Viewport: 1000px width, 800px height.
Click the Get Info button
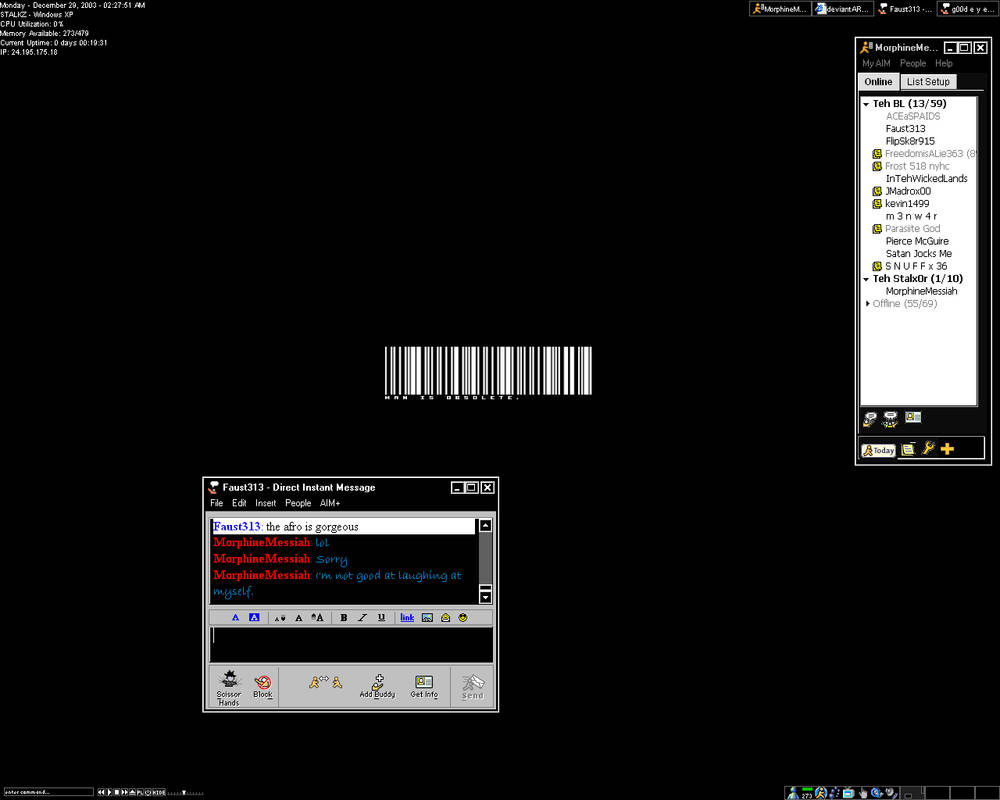coord(424,686)
